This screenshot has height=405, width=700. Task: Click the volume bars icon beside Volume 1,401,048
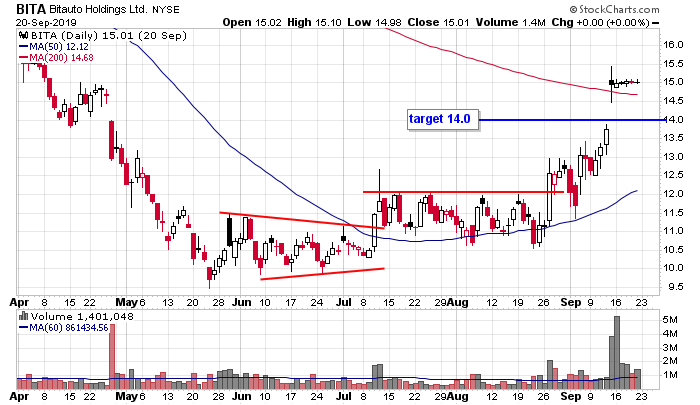point(24,317)
